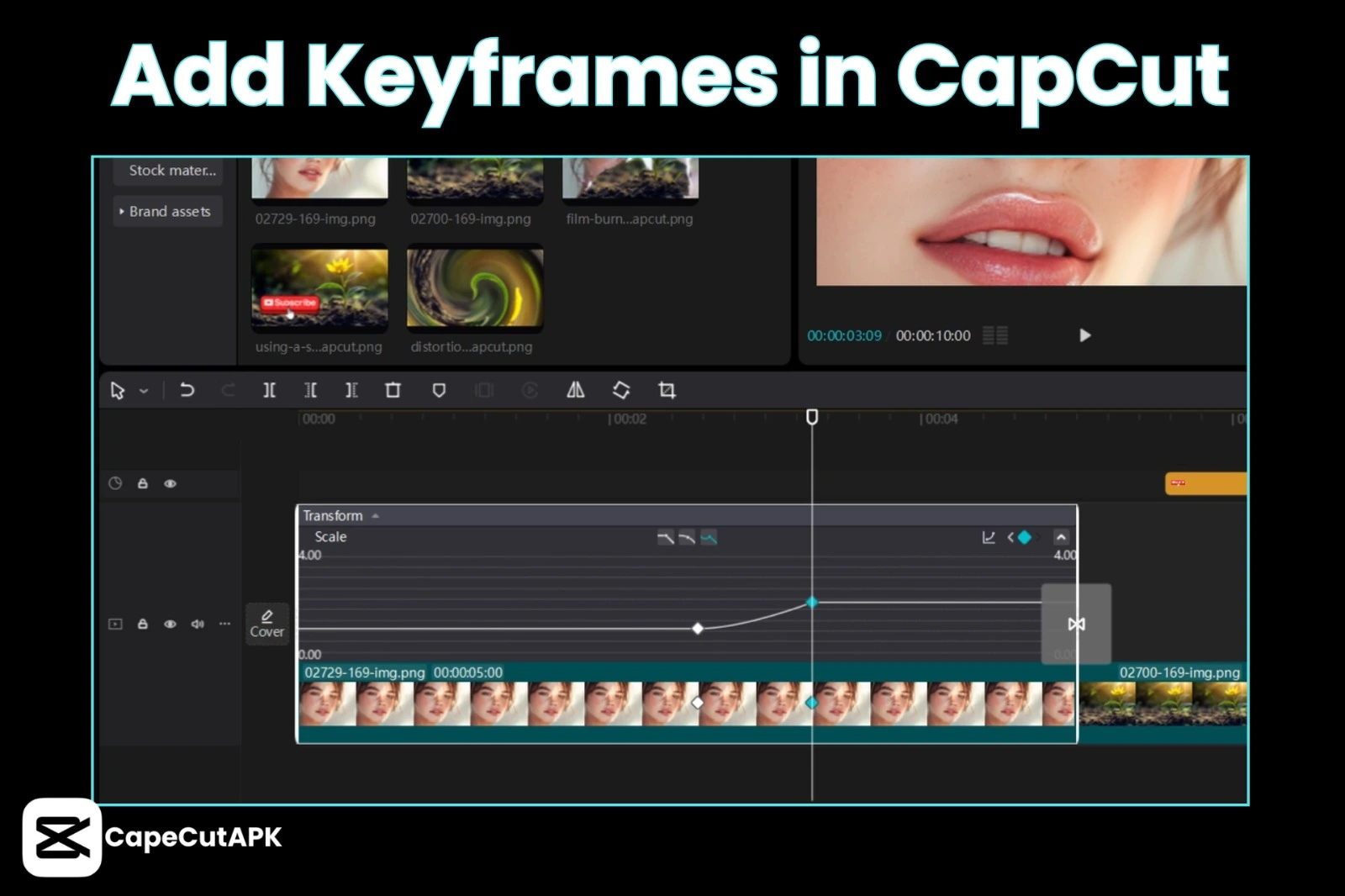
Task: Jump to the next Scale keyframe
Action: point(1039,537)
